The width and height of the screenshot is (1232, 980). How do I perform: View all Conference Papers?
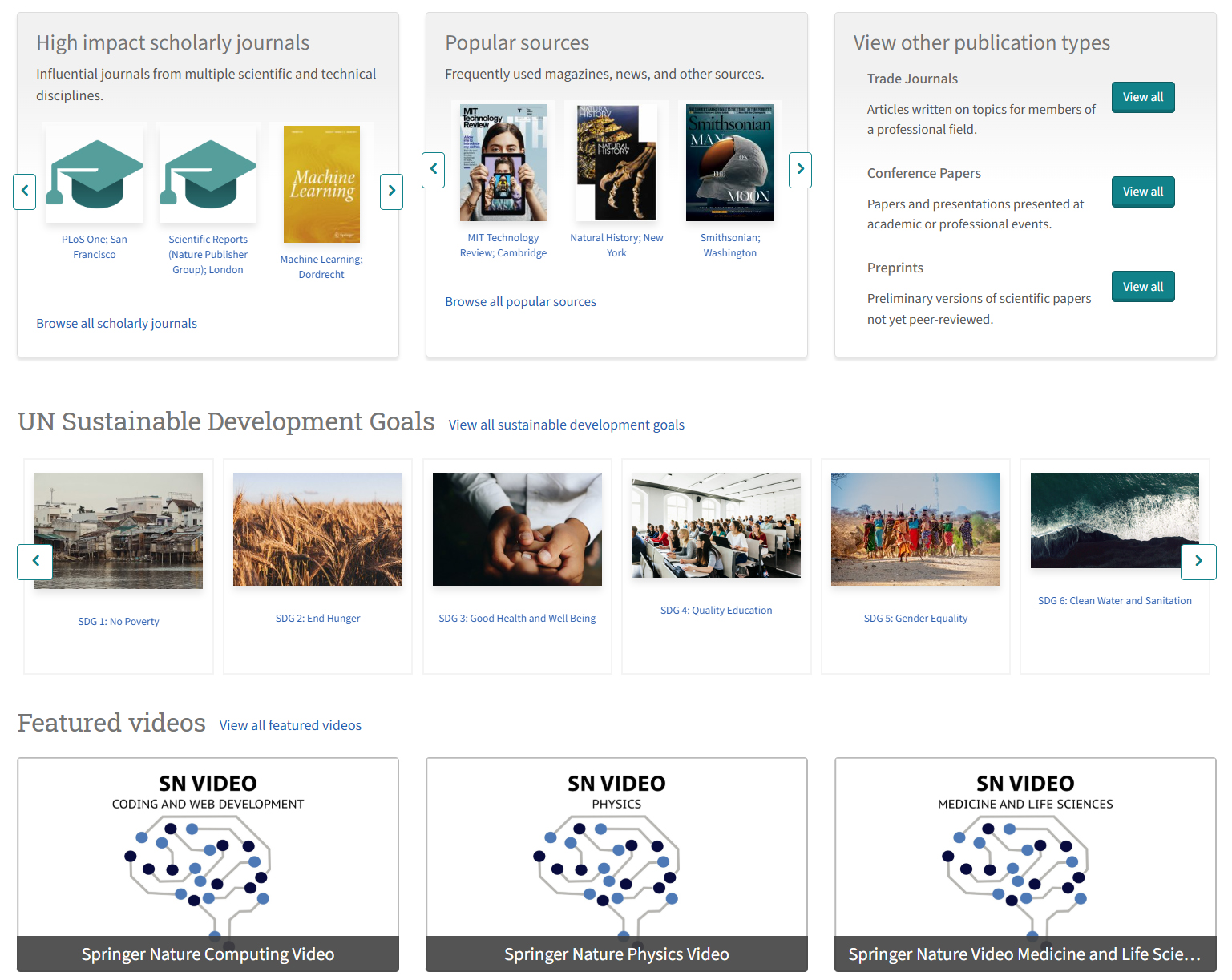1143,192
